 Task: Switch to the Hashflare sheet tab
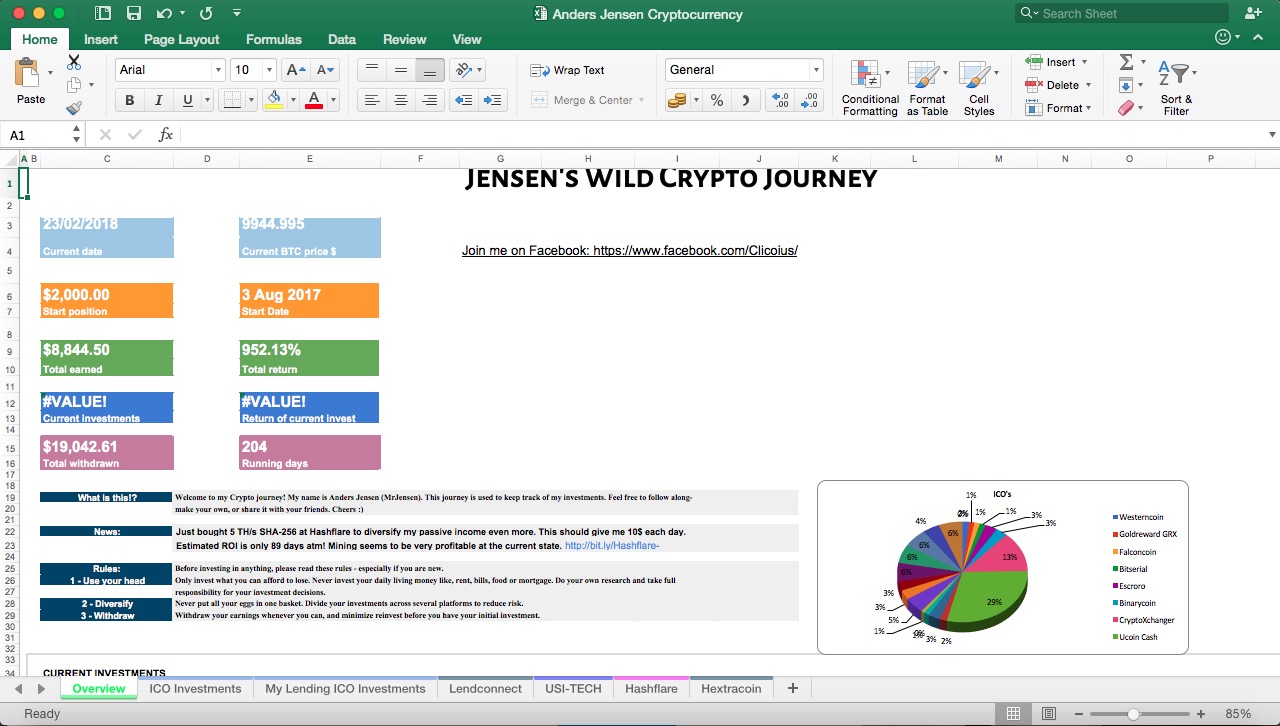651,688
